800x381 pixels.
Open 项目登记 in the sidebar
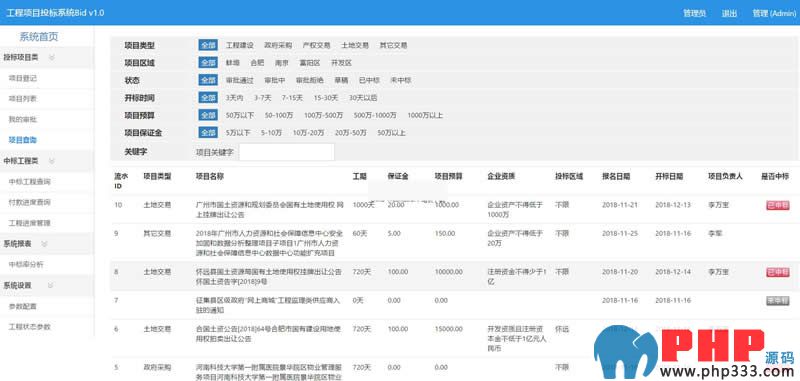(x=22, y=79)
